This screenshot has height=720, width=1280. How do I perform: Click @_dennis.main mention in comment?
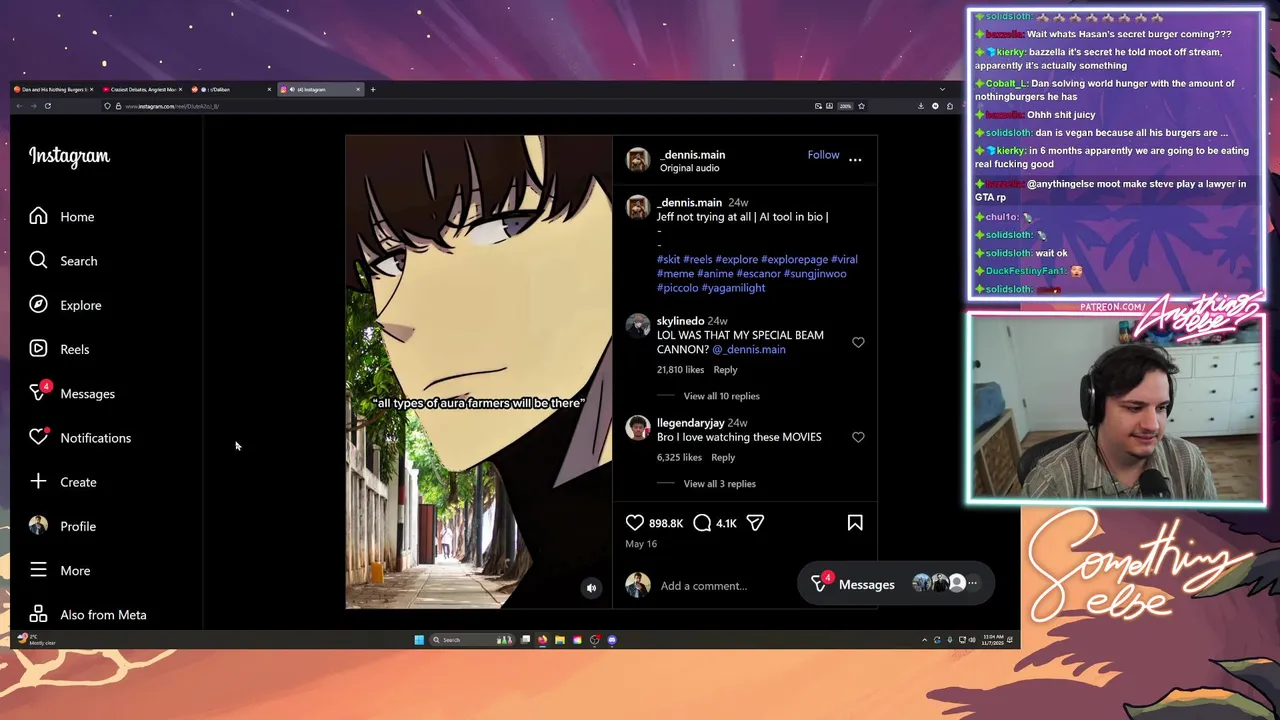(749, 350)
